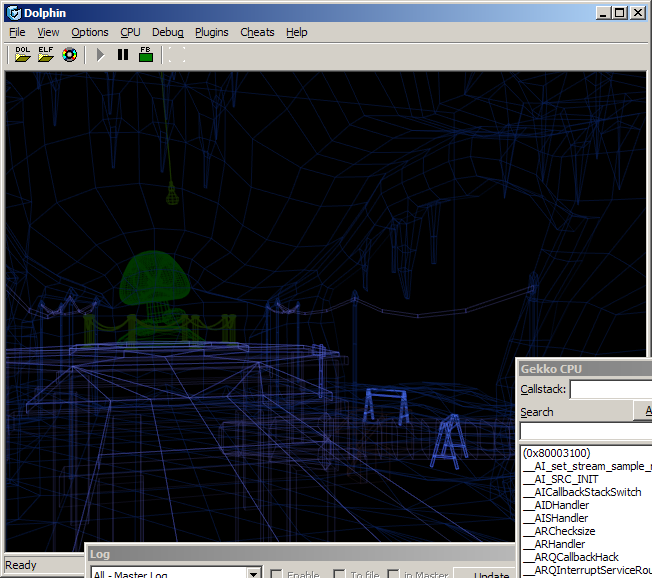The image size is (652, 578).
Task: Toggle the in Master checkbox in Log
Action: (x=393, y=574)
